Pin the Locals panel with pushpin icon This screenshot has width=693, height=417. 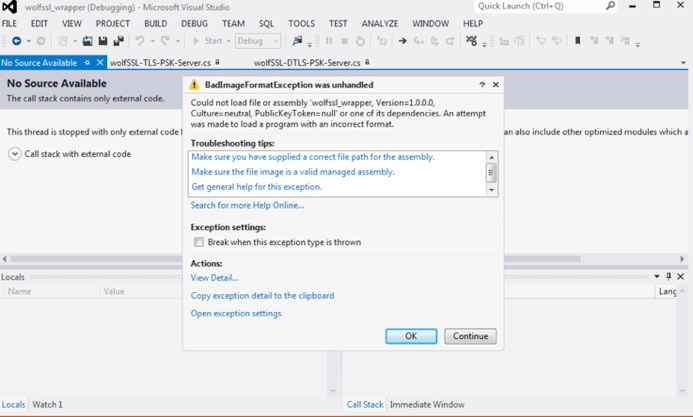point(669,276)
